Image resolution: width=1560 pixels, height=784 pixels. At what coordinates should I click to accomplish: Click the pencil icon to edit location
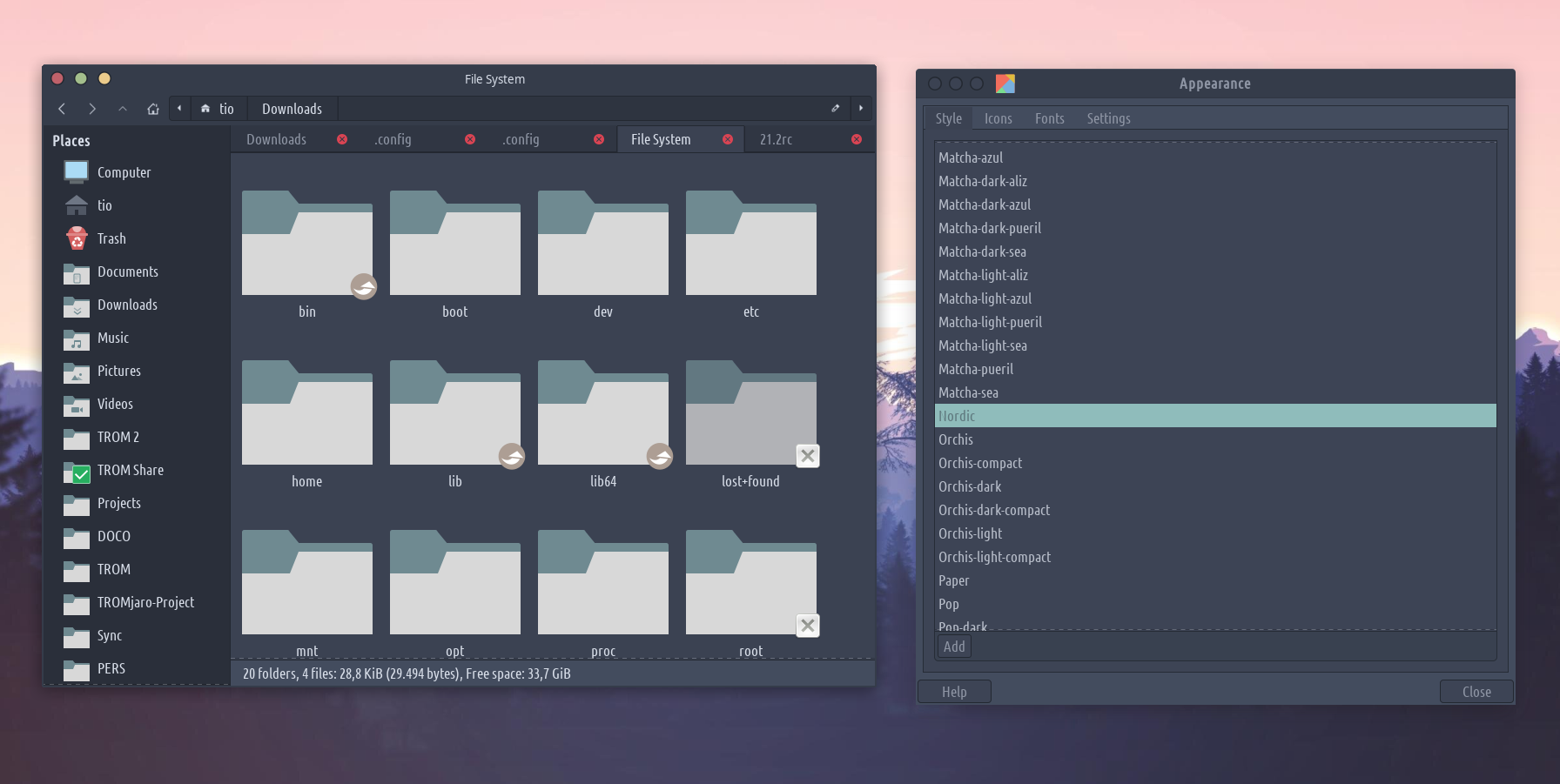pyautogui.click(x=836, y=109)
